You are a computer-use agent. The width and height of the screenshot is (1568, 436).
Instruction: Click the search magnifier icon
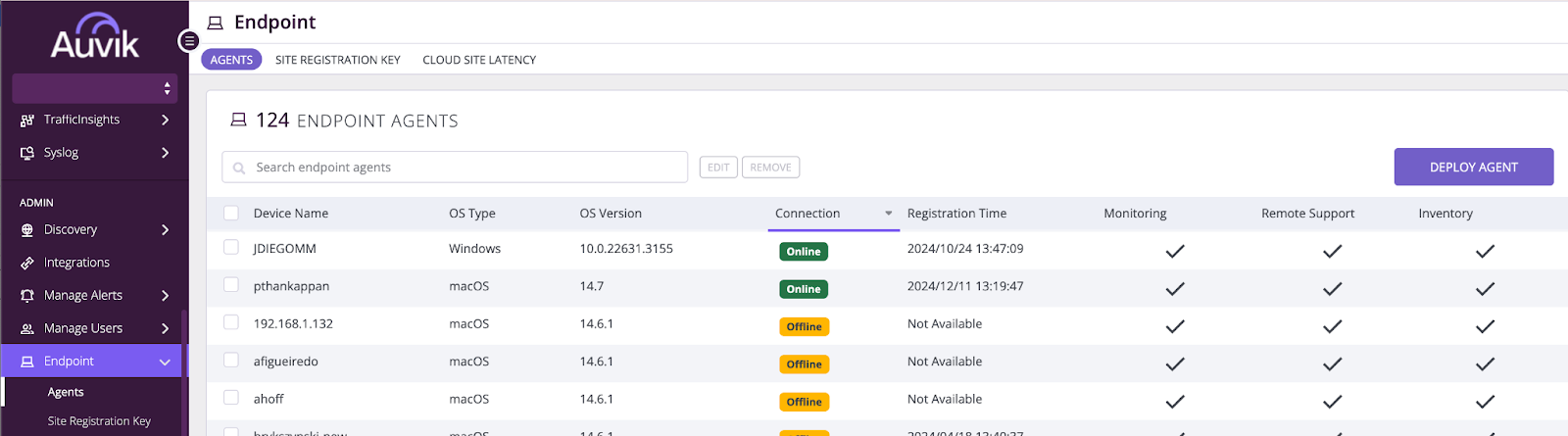[x=239, y=169]
